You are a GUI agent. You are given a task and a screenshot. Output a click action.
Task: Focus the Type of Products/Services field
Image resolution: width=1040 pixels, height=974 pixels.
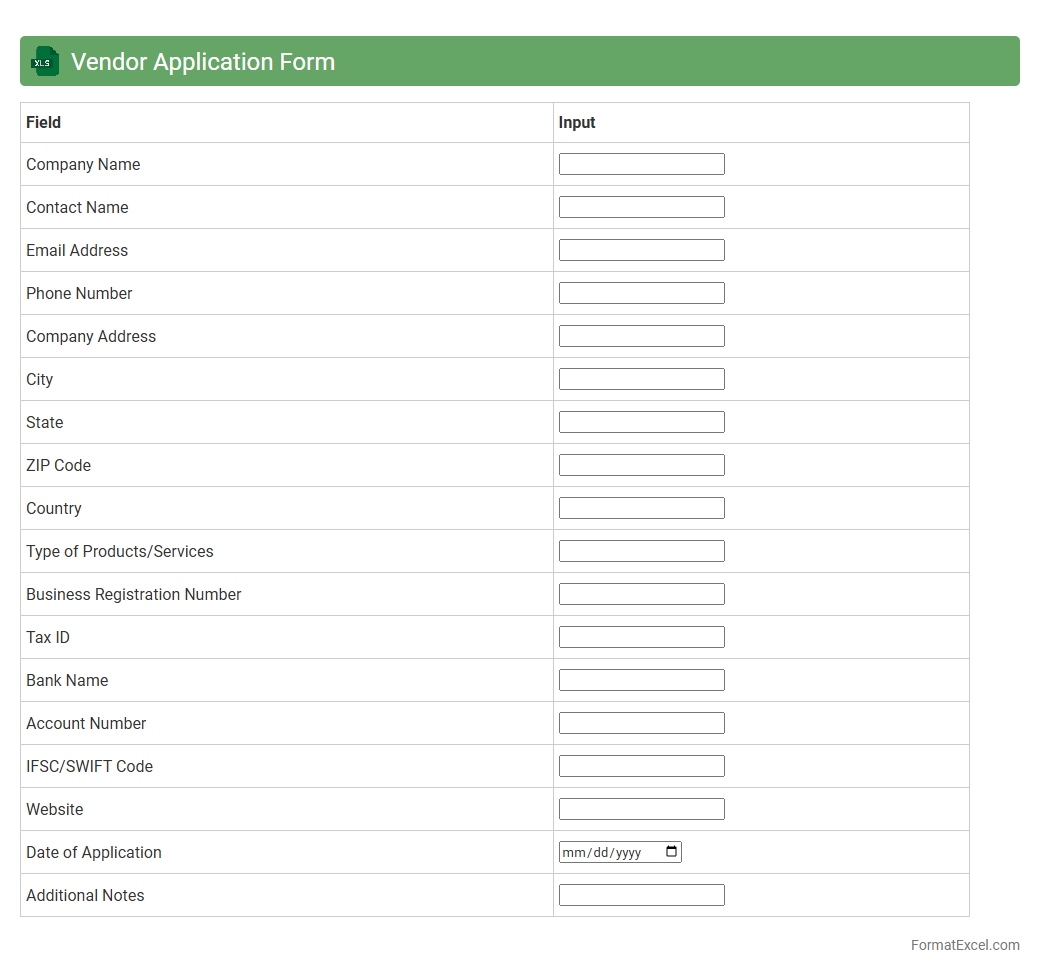coord(641,551)
